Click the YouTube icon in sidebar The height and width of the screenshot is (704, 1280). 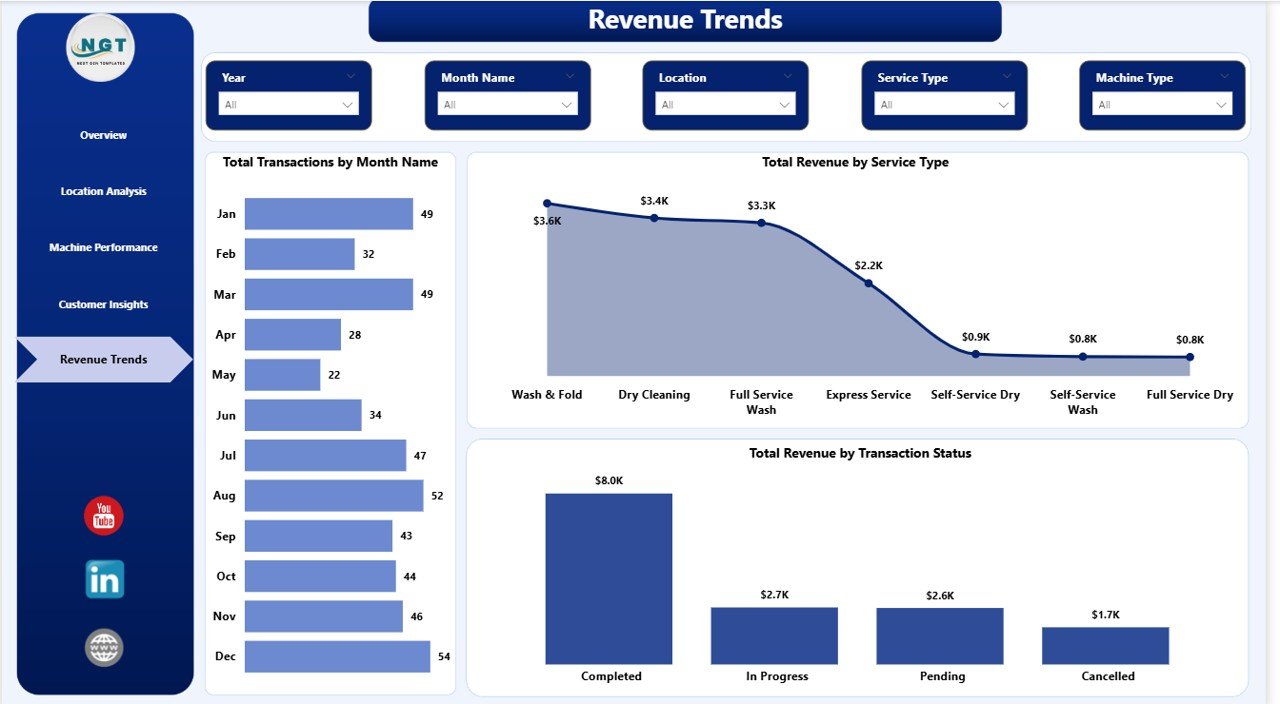(103, 516)
